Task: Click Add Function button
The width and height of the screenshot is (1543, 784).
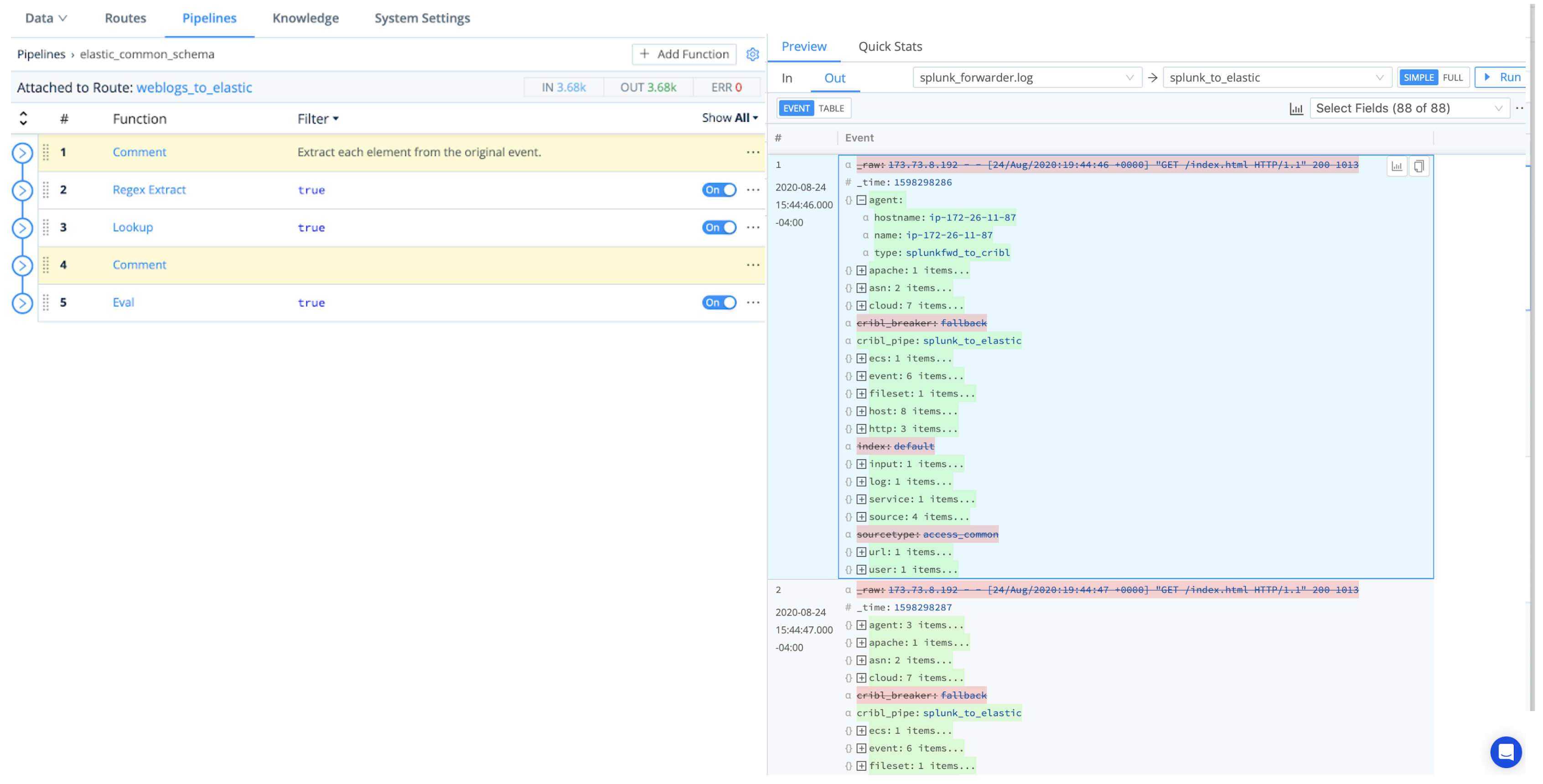Action: [x=683, y=54]
